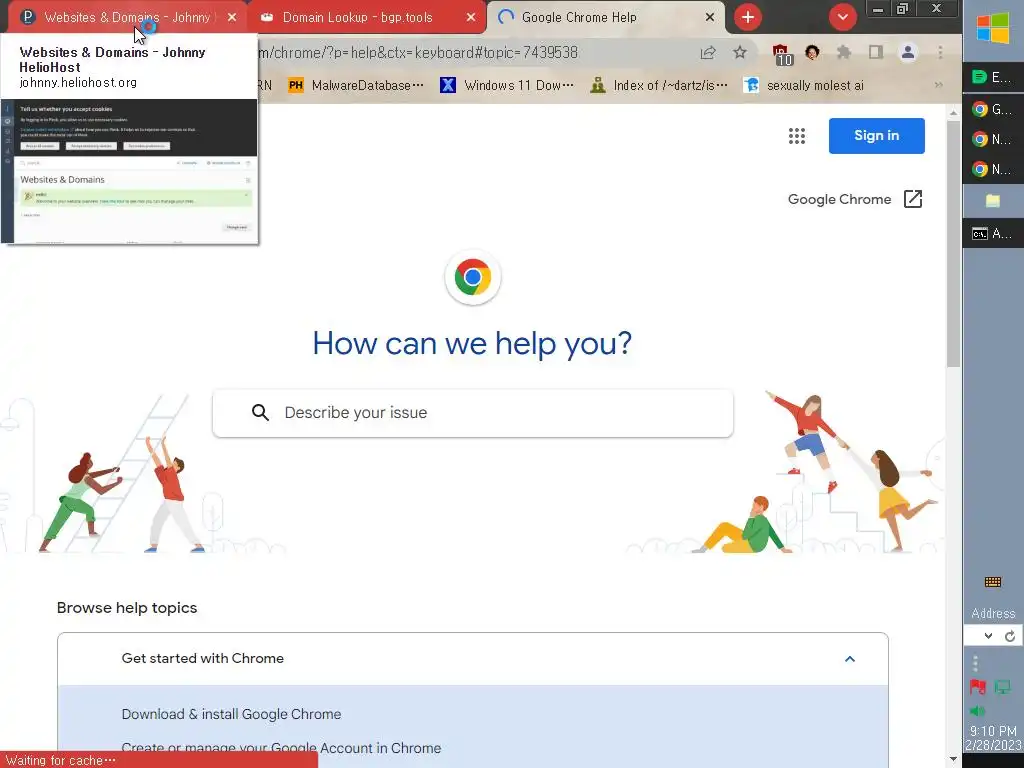Open the taskbar Address dropdown arrow
The width and height of the screenshot is (1024, 768).
click(988, 636)
